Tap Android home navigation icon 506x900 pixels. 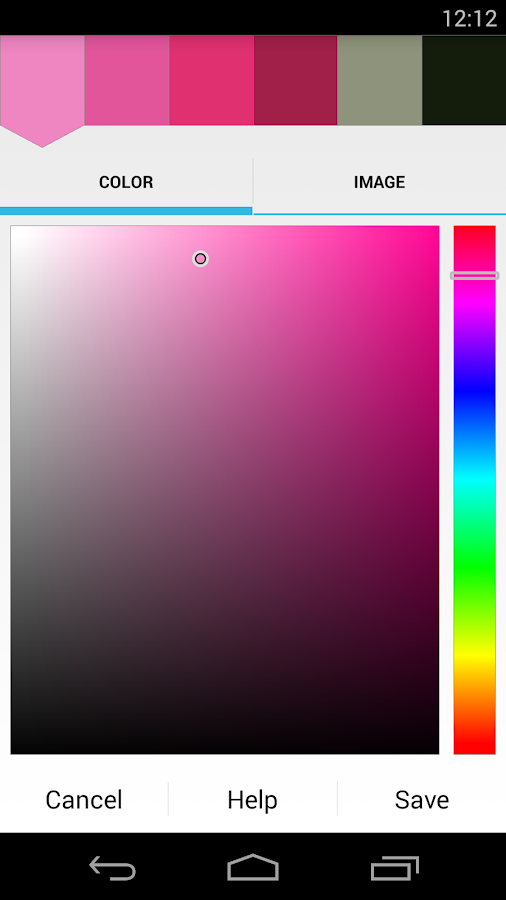coord(253,867)
